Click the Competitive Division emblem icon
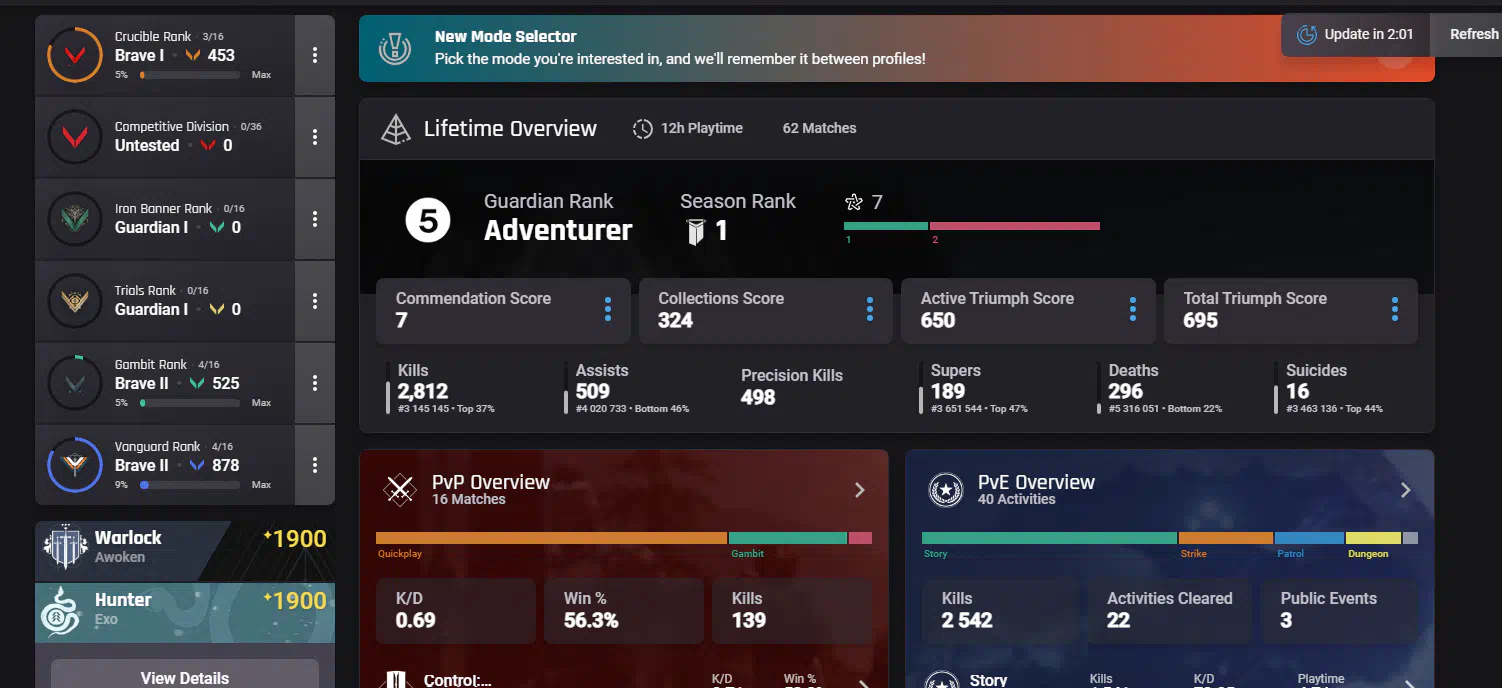Viewport: 1502px width, 688px height. 74,137
